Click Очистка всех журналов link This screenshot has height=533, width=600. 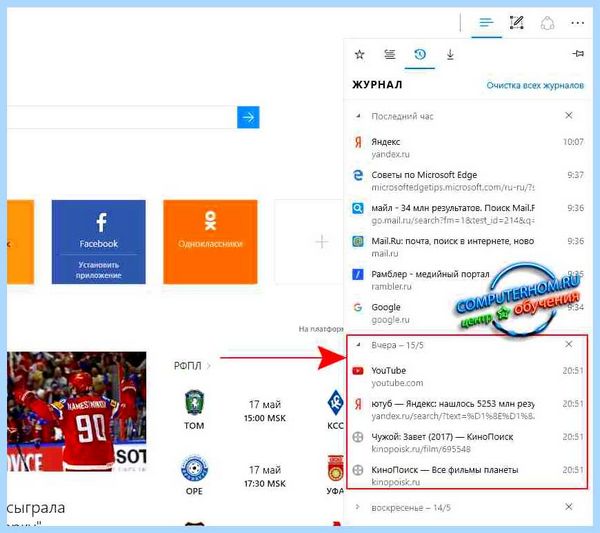click(535, 85)
